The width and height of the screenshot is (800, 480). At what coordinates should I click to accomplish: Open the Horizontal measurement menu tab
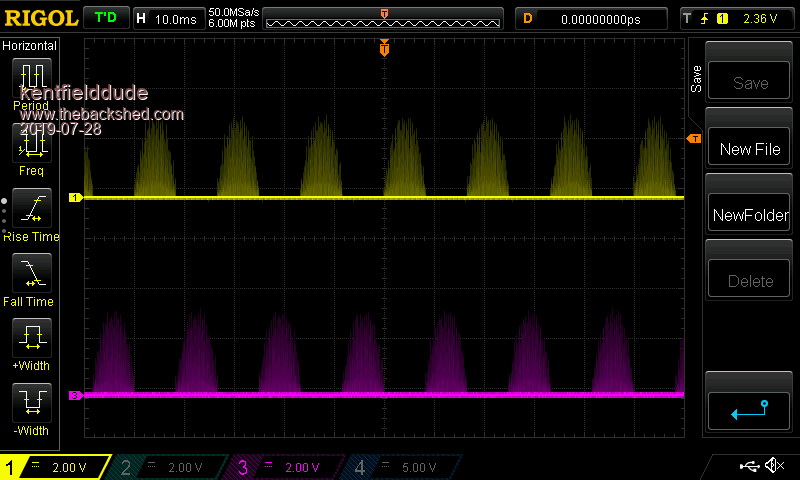(x=29, y=46)
